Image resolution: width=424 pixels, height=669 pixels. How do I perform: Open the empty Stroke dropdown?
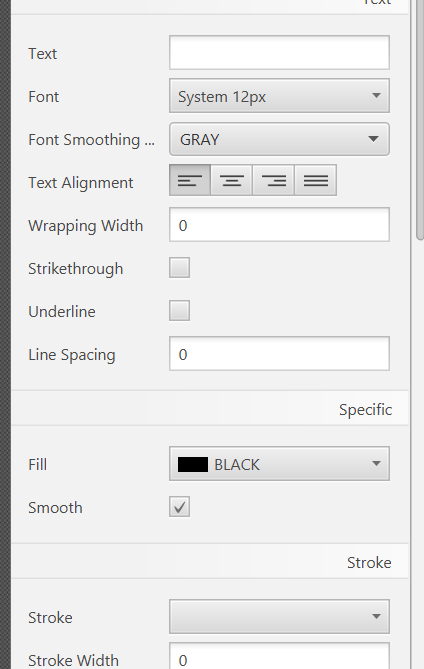tap(279, 617)
